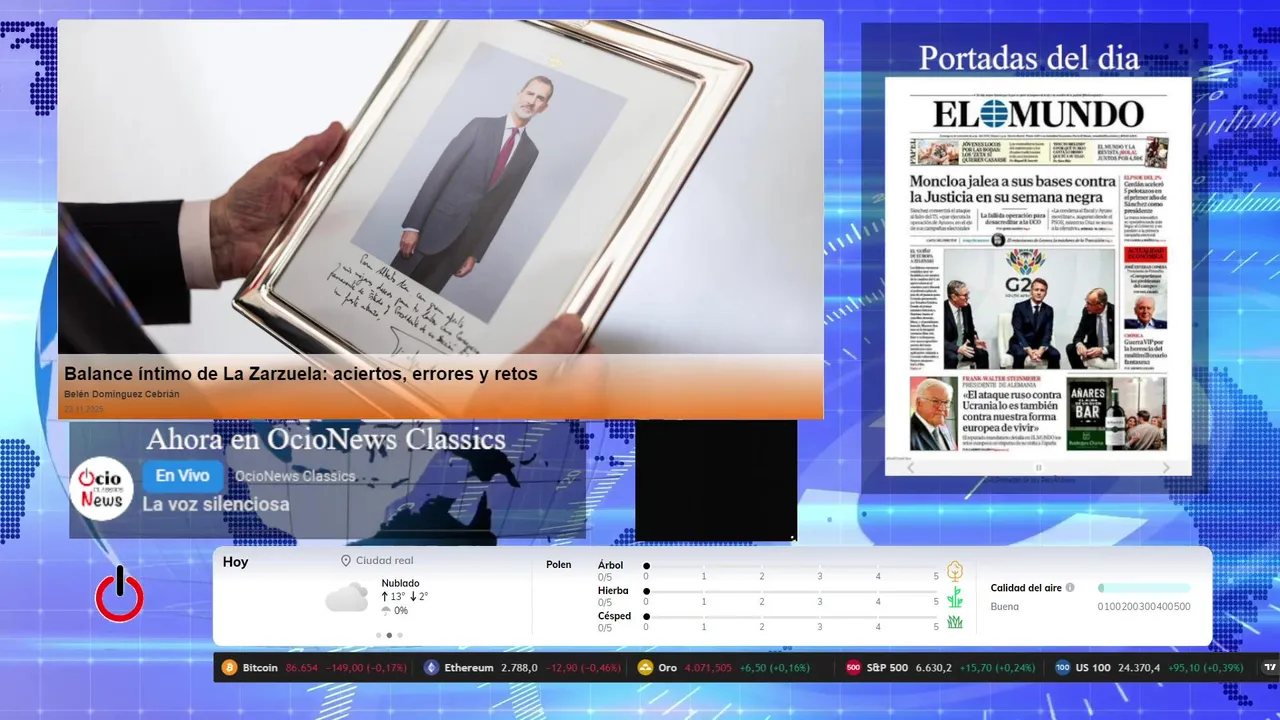Click the US 100 blue badge icon
1280x720 pixels.
[x=1062, y=668]
